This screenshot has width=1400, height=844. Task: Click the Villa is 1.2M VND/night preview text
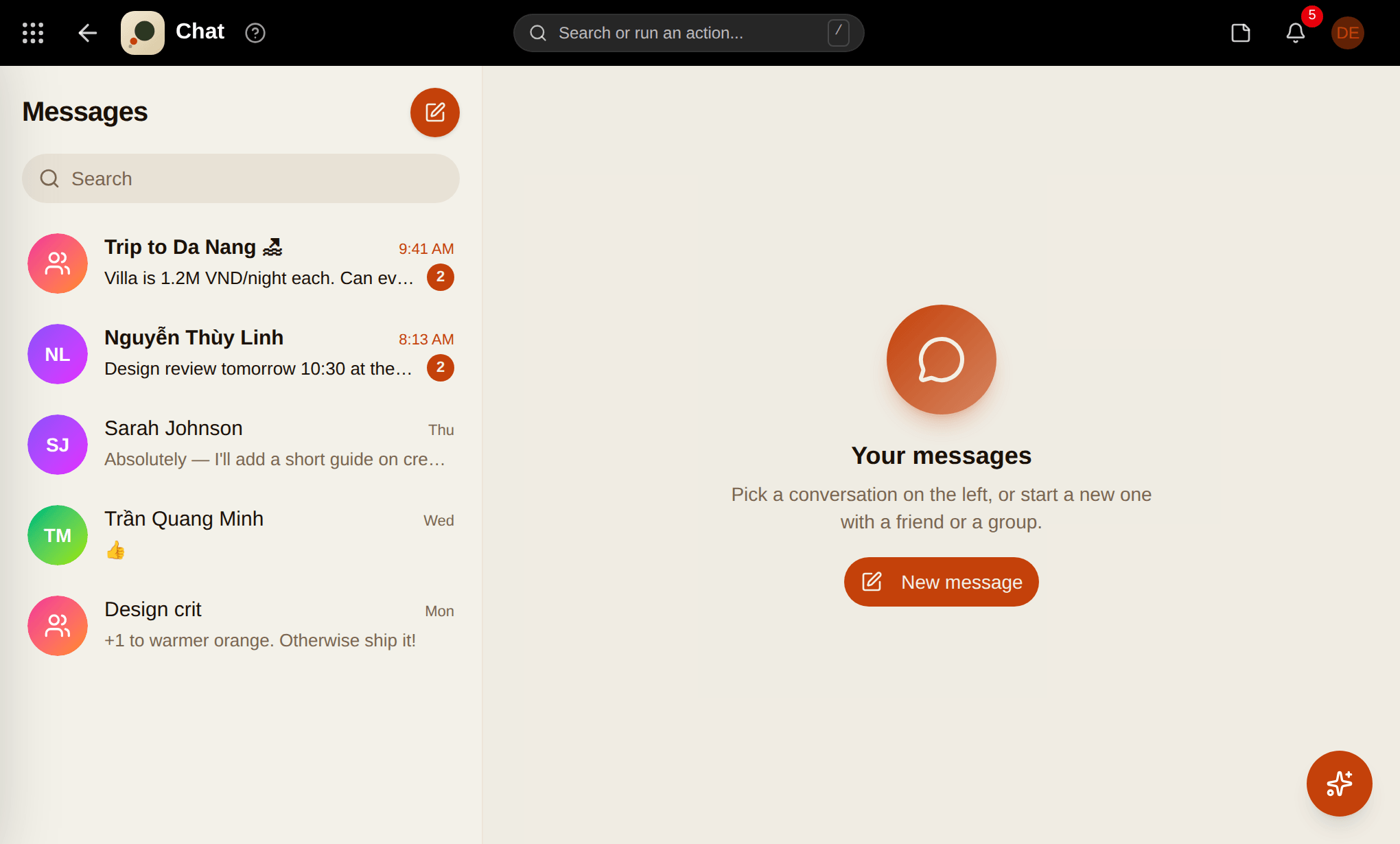click(x=259, y=278)
